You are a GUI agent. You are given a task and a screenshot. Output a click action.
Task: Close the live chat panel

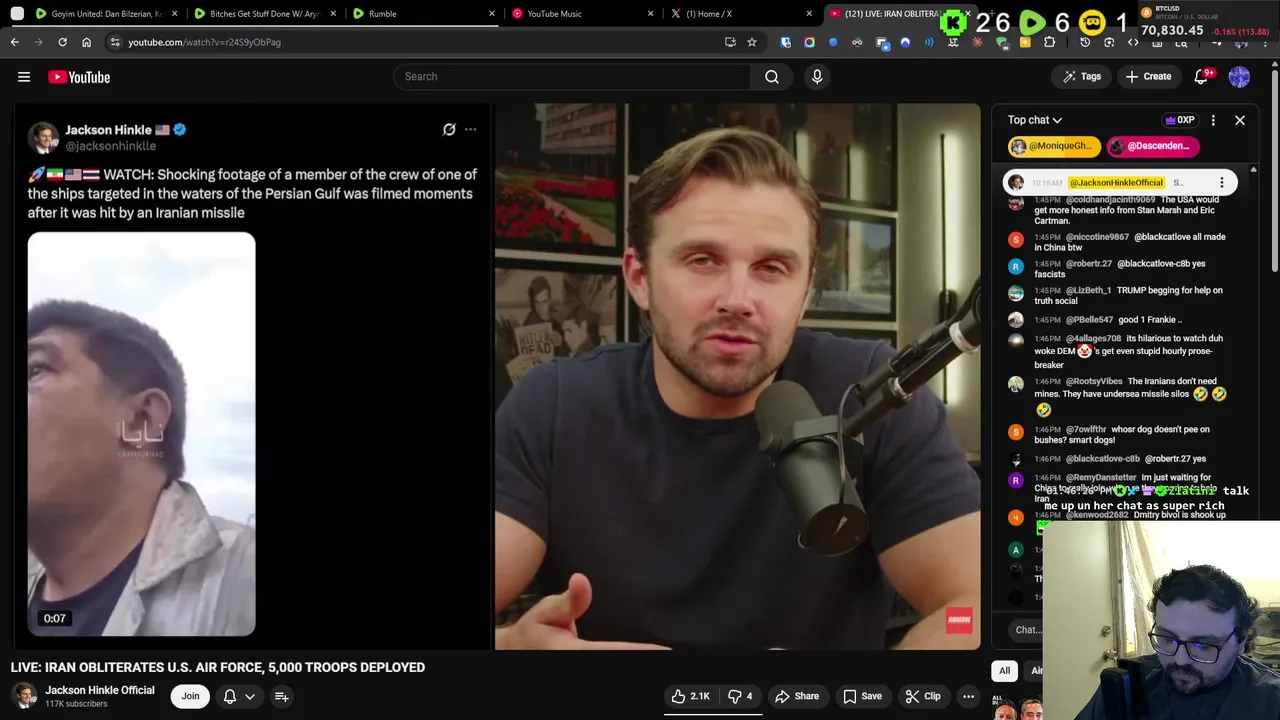[1240, 120]
